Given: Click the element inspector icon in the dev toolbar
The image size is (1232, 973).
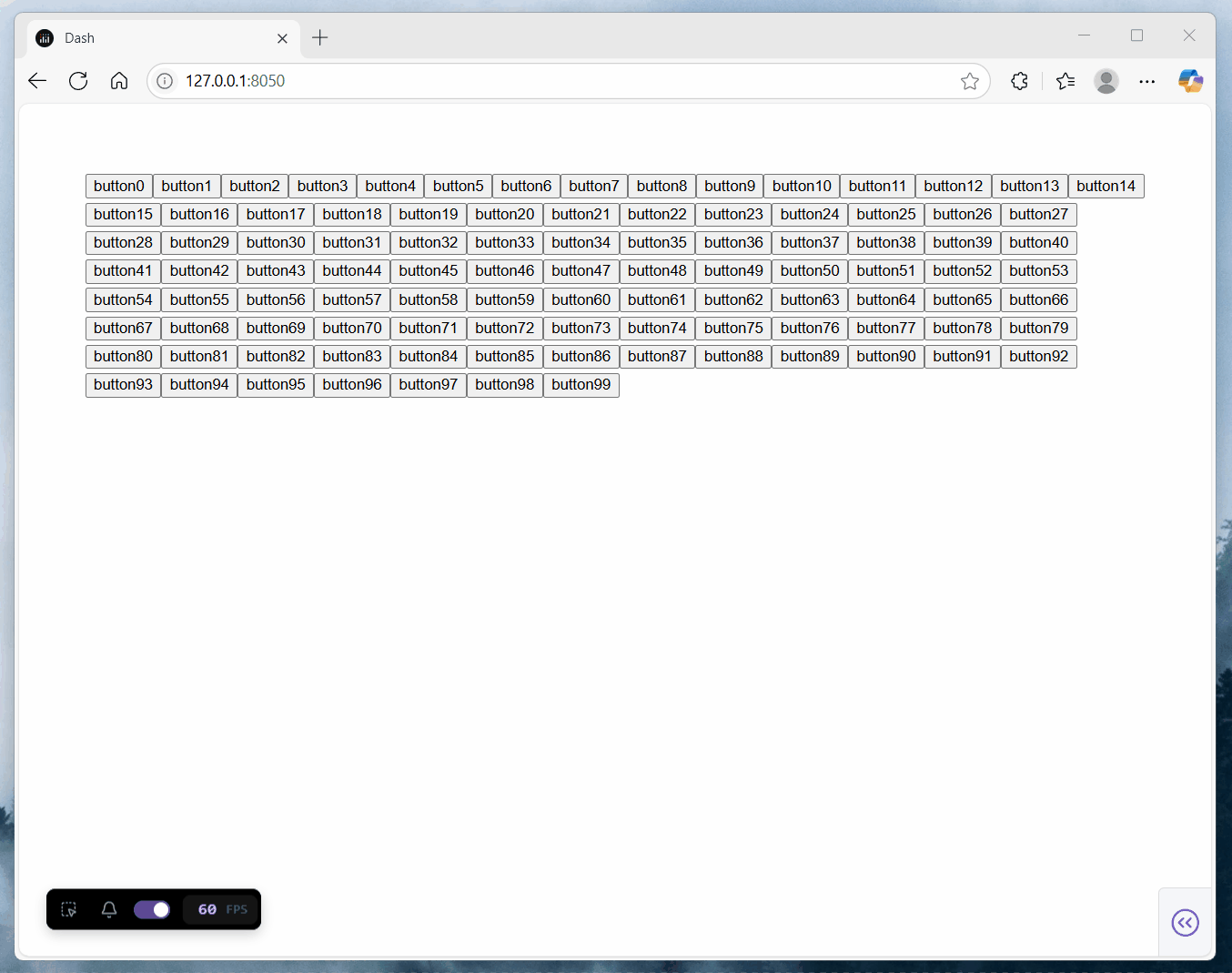Looking at the screenshot, I should (69, 909).
